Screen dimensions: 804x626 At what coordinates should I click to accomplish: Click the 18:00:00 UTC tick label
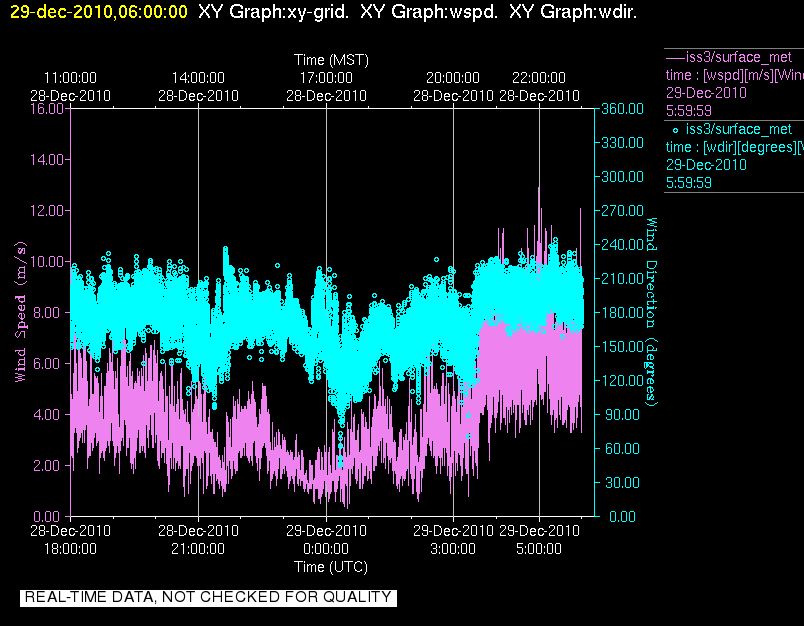[70, 549]
